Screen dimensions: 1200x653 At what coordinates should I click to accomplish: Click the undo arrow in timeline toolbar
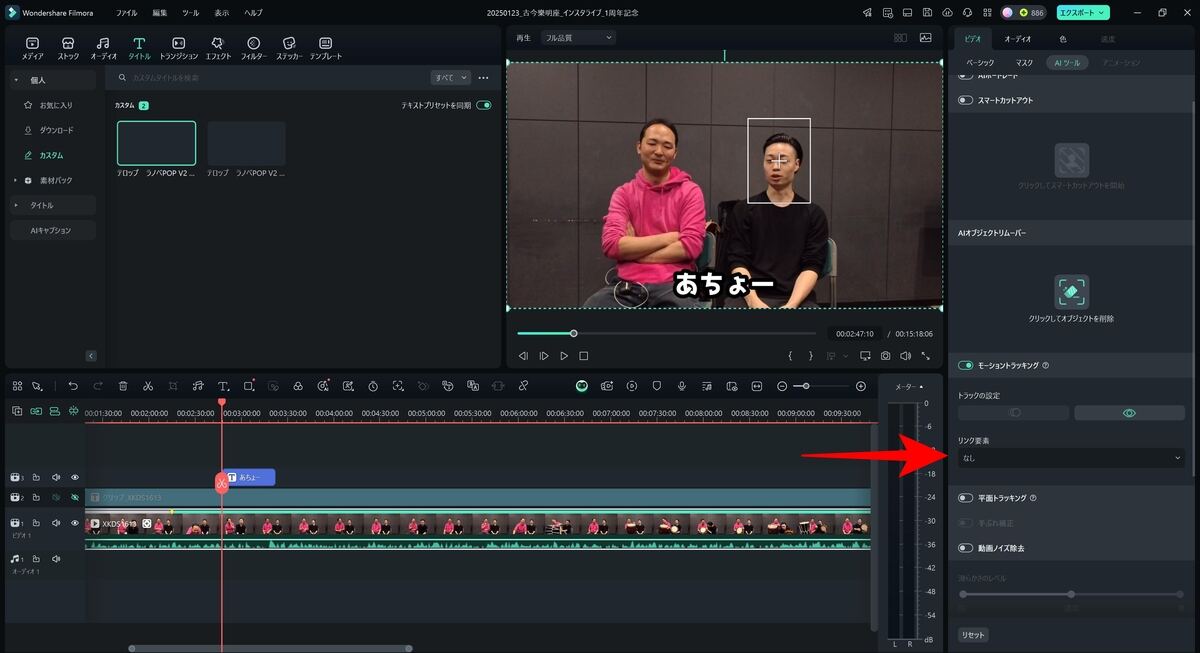pos(73,386)
